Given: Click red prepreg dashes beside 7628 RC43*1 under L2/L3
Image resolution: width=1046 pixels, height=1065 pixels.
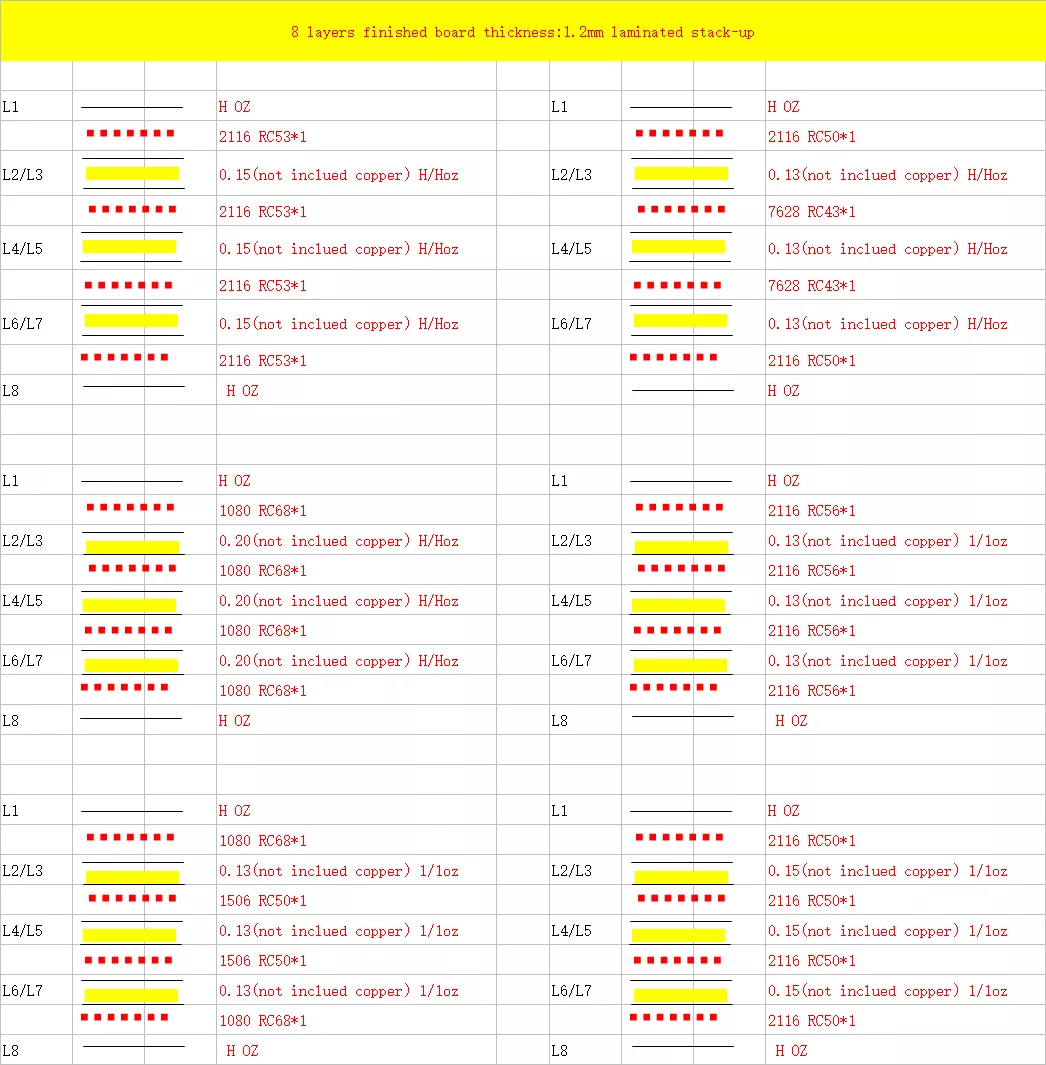Looking at the screenshot, I should (x=681, y=210).
